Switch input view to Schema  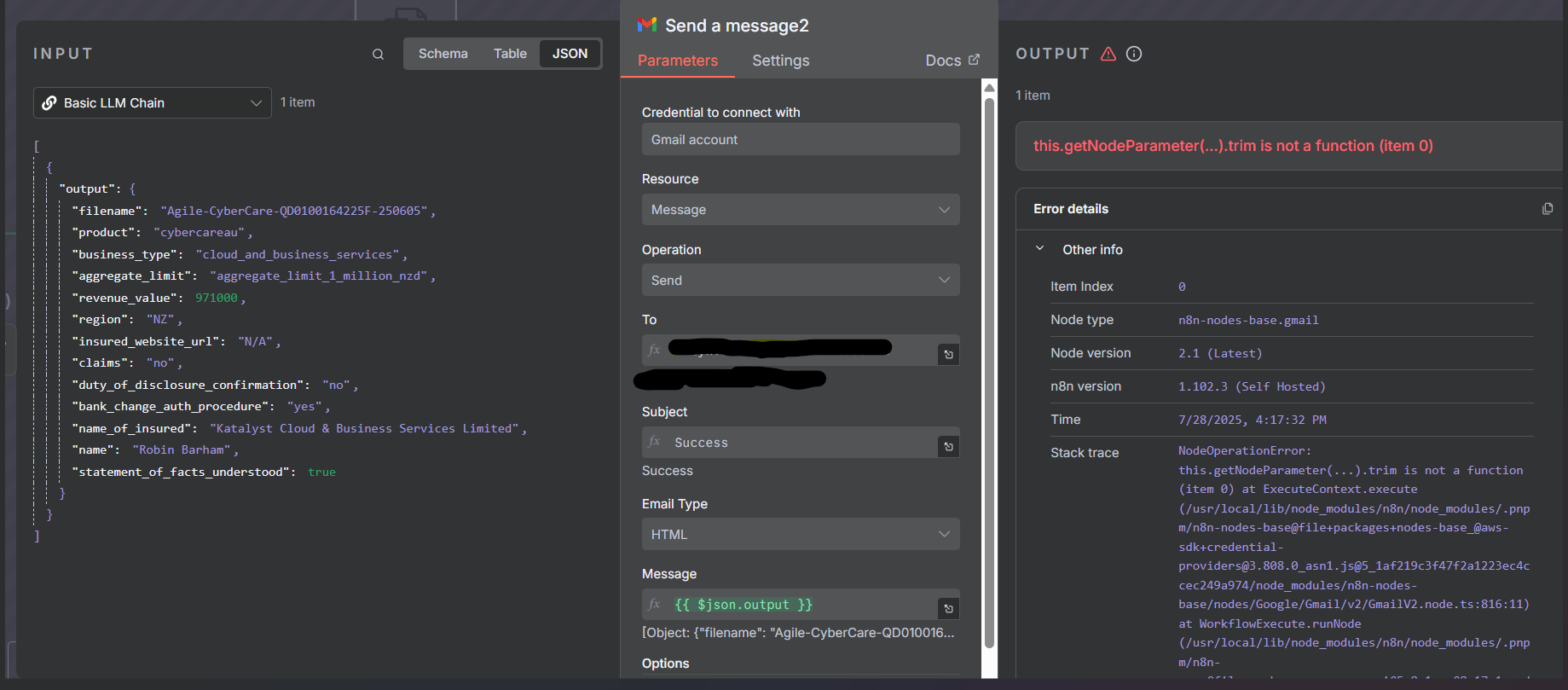coord(443,54)
